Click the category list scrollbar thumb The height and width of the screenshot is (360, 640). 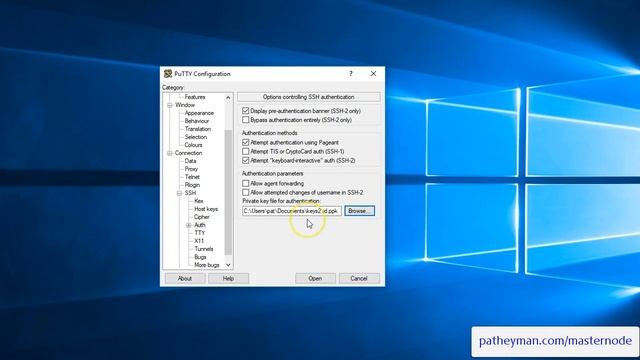tap(228, 192)
